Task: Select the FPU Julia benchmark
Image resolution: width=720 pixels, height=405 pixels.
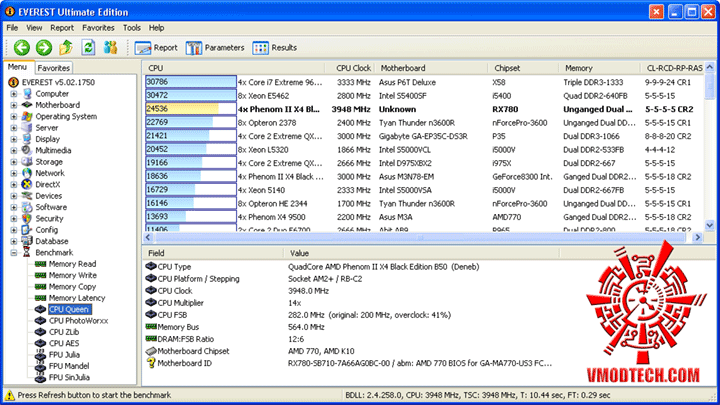Action: click(64, 354)
